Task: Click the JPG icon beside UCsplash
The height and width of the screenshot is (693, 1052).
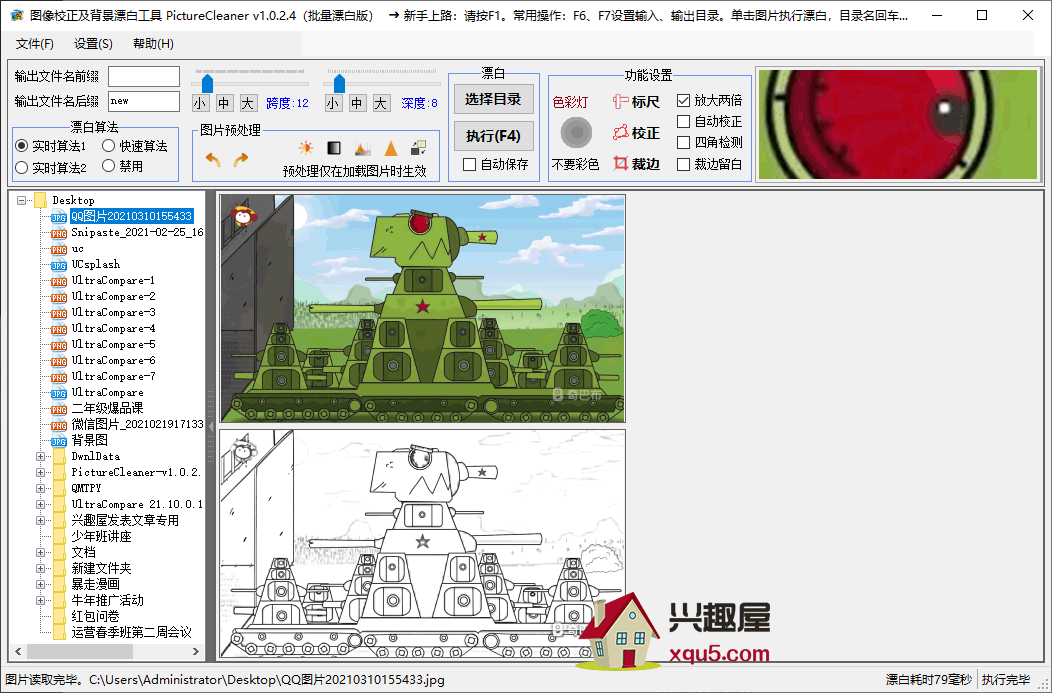Action: tap(59, 264)
